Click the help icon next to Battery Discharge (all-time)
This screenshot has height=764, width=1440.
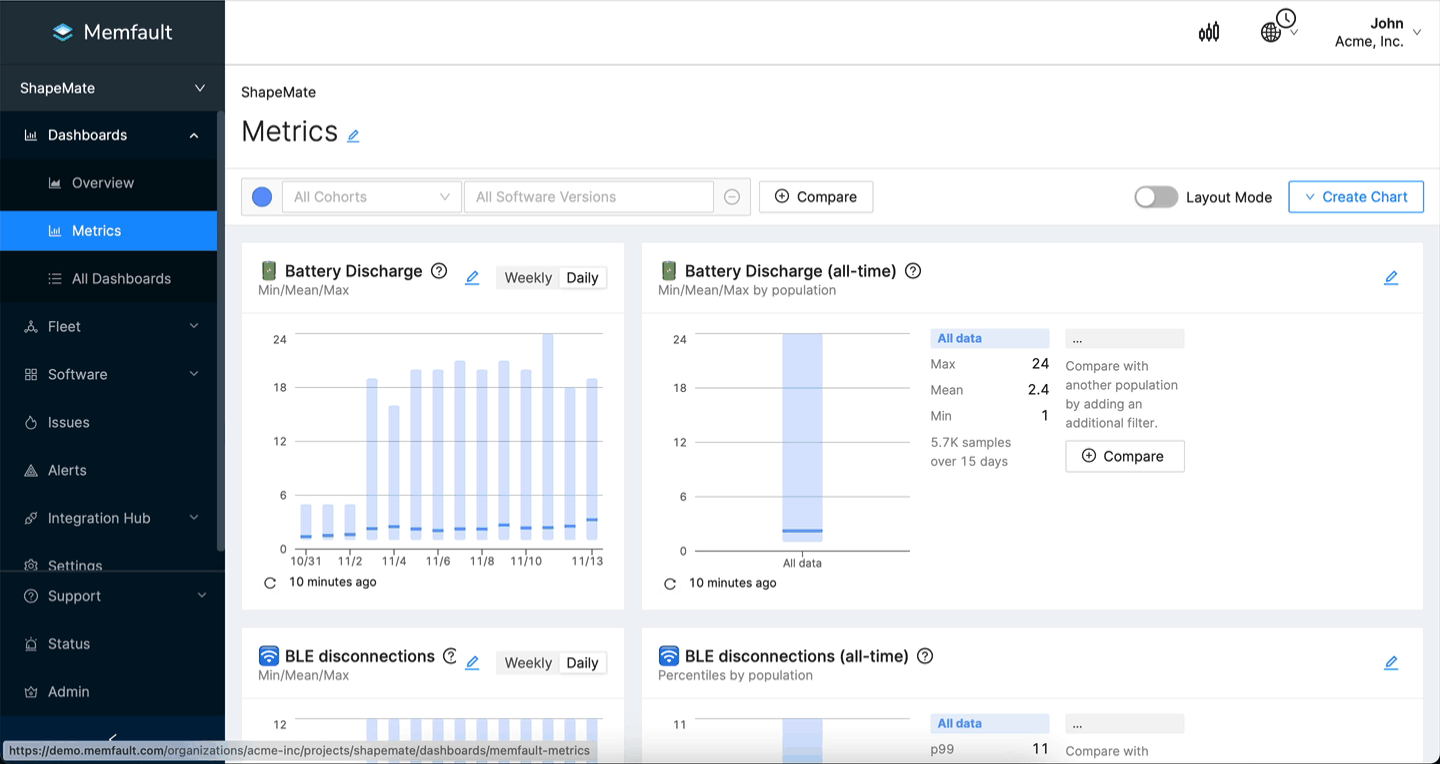[x=912, y=270]
